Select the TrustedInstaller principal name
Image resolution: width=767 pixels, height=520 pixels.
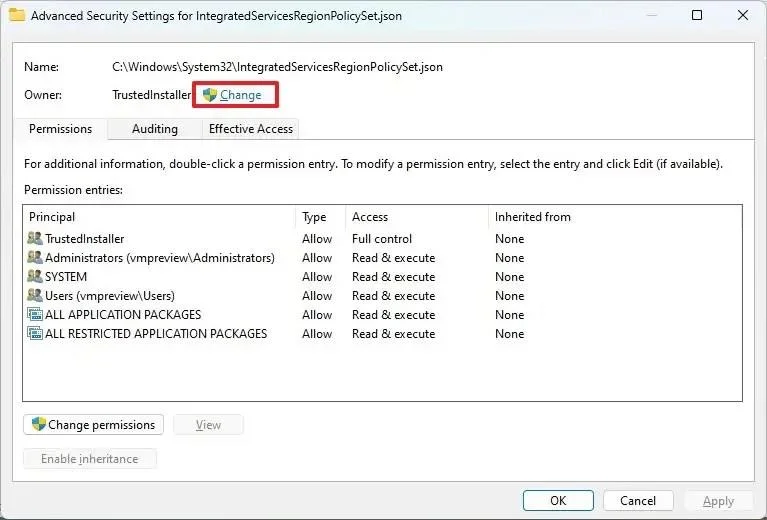point(85,239)
